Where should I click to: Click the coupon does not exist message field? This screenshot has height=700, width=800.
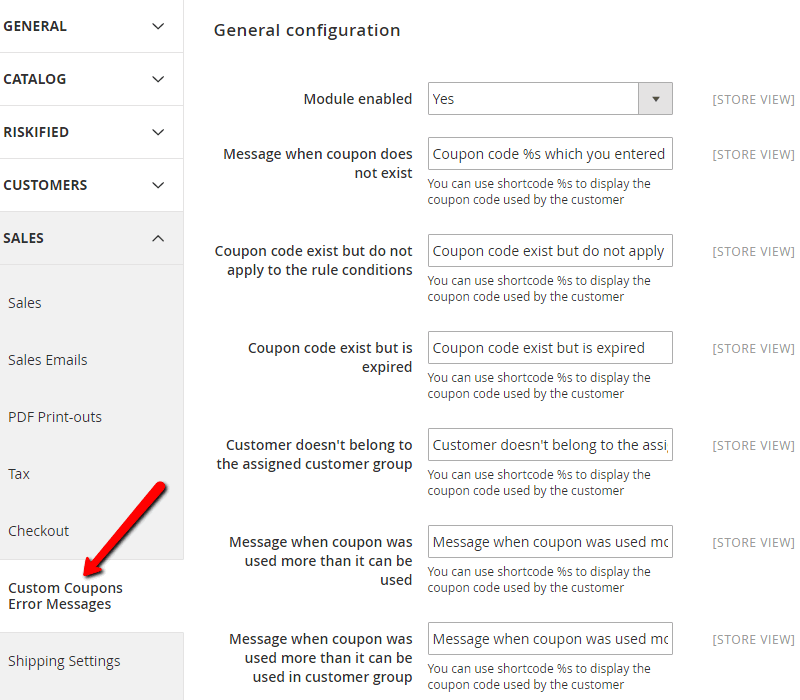coord(550,154)
